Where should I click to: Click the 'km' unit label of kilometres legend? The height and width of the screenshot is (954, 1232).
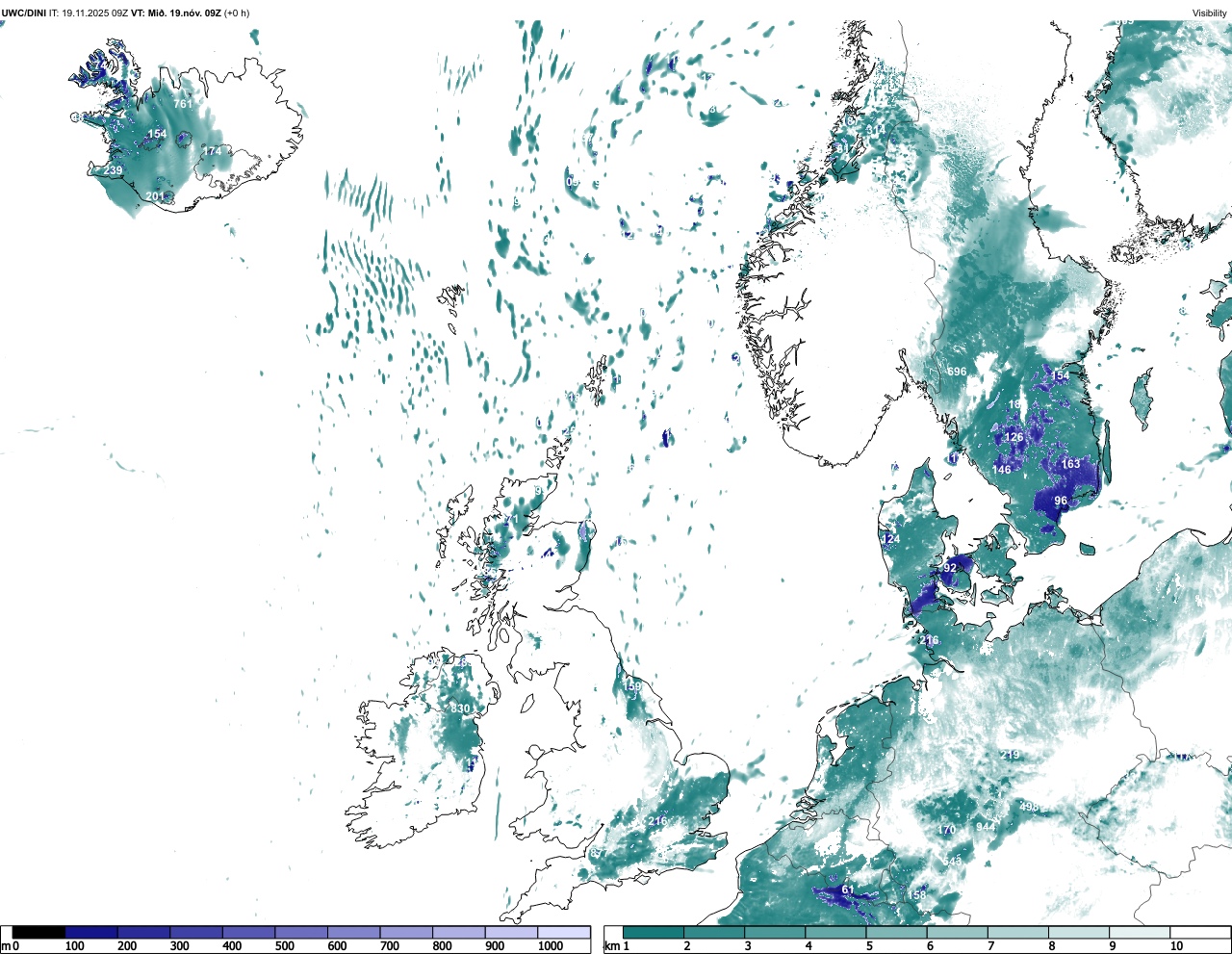pos(611,946)
